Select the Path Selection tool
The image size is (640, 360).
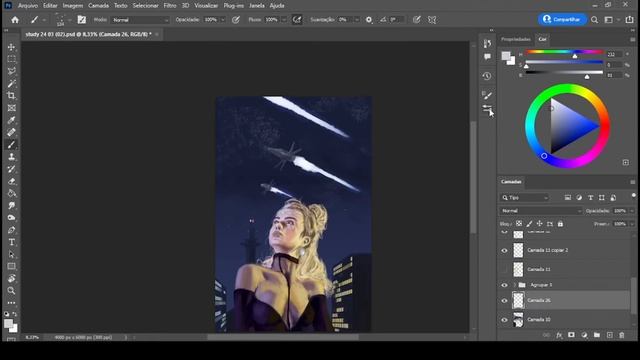click(11, 254)
